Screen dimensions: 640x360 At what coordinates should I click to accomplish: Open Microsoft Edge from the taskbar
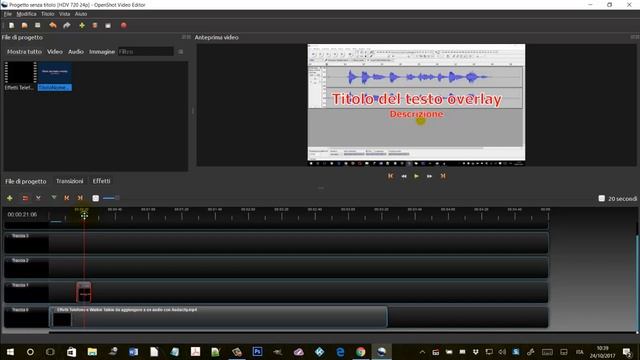pyautogui.click(x=340, y=351)
